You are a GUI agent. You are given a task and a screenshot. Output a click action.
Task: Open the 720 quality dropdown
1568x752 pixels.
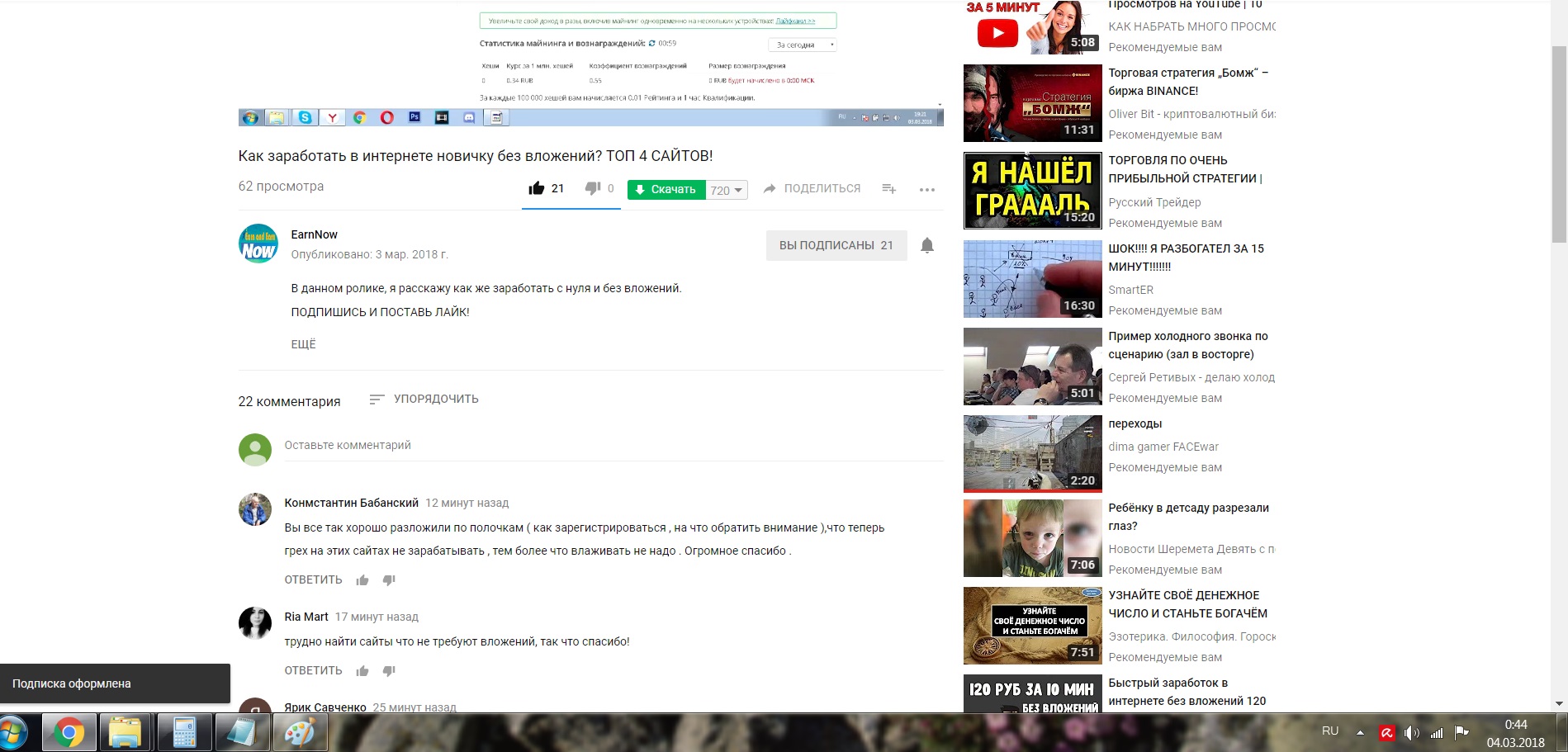[727, 190]
